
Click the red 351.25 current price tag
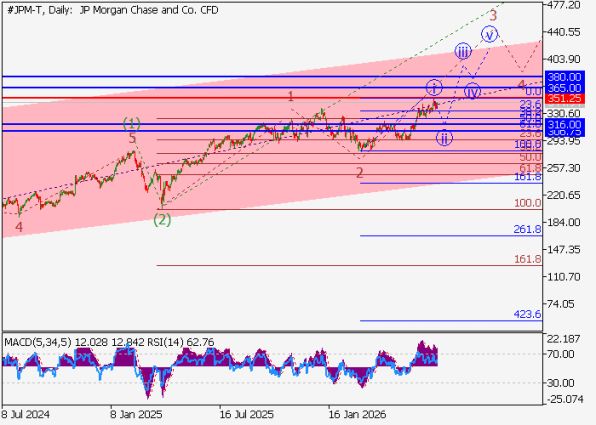click(564, 99)
